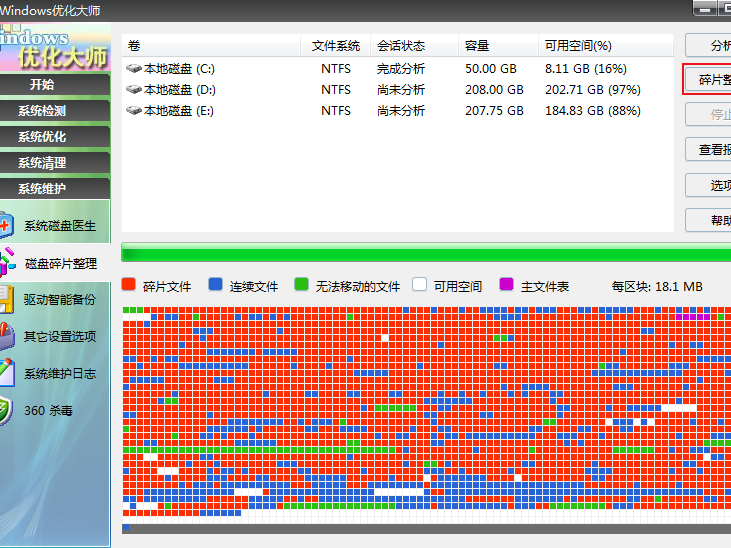The width and height of the screenshot is (731, 548).
Task: Open the 系统优化 section
Action: tap(55, 137)
